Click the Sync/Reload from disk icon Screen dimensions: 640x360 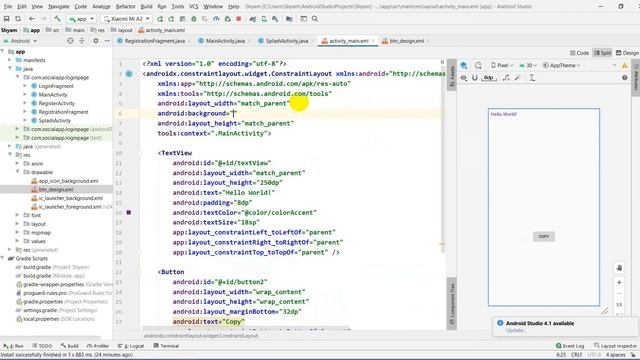(x=18, y=19)
